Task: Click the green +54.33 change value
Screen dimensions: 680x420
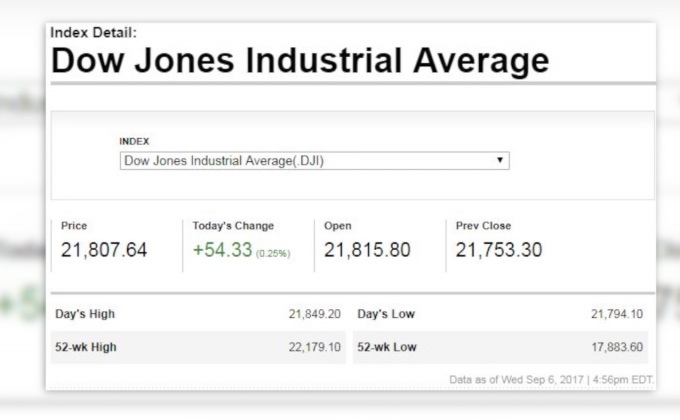Action: pos(222,250)
